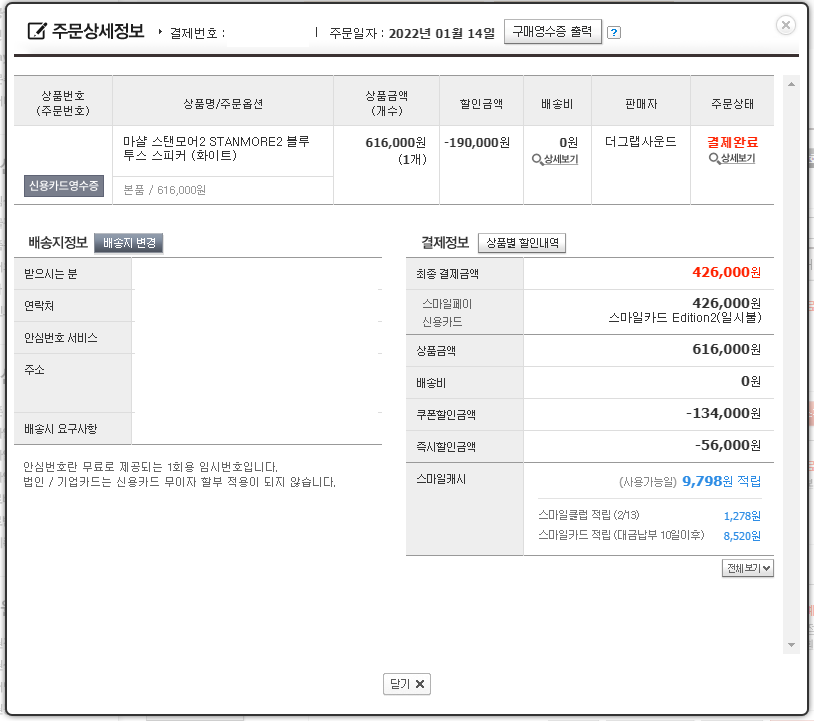Click the 배송지 변경 button
Screen dimensions: 814x721
point(129,243)
